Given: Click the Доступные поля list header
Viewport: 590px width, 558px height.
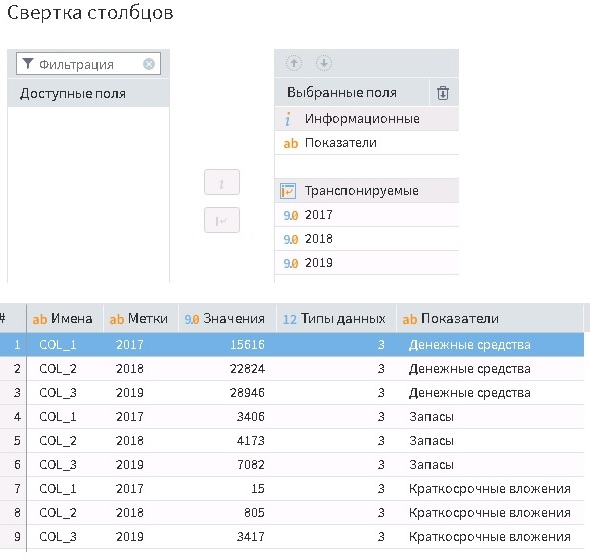Looking at the screenshot, I should (x=88, y=93).
